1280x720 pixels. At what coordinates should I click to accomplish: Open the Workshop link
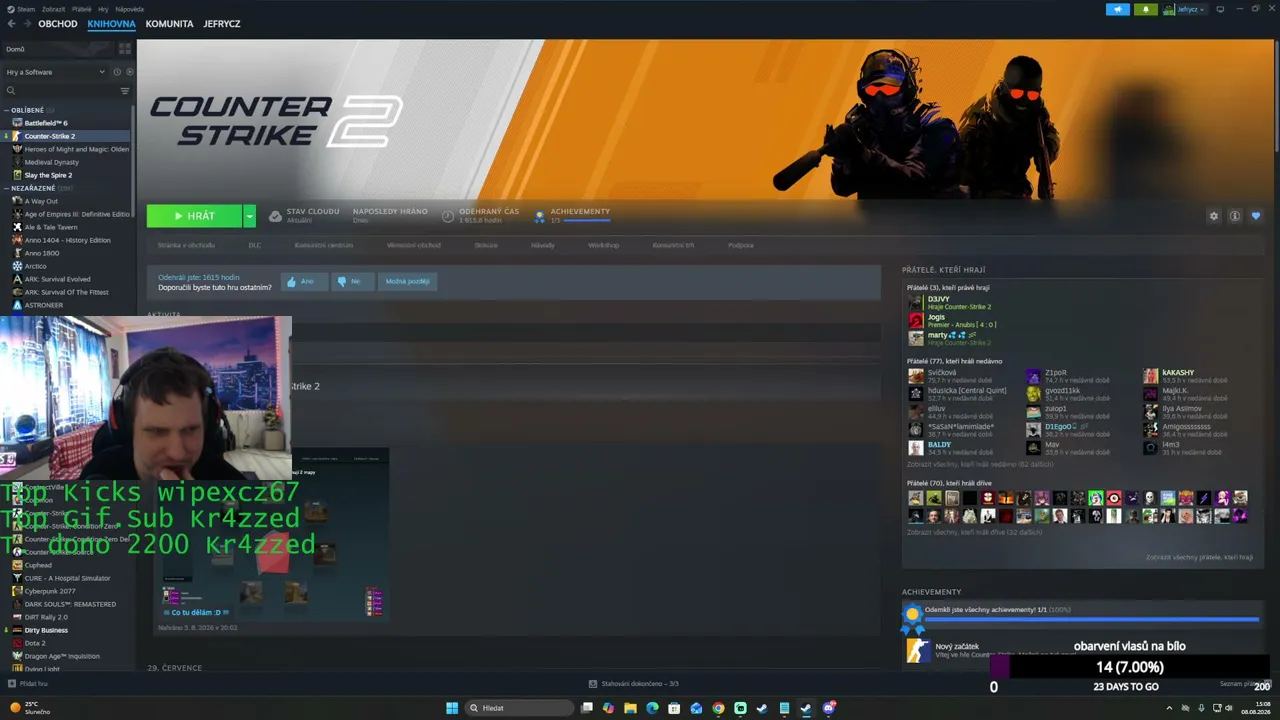[603, 245]
